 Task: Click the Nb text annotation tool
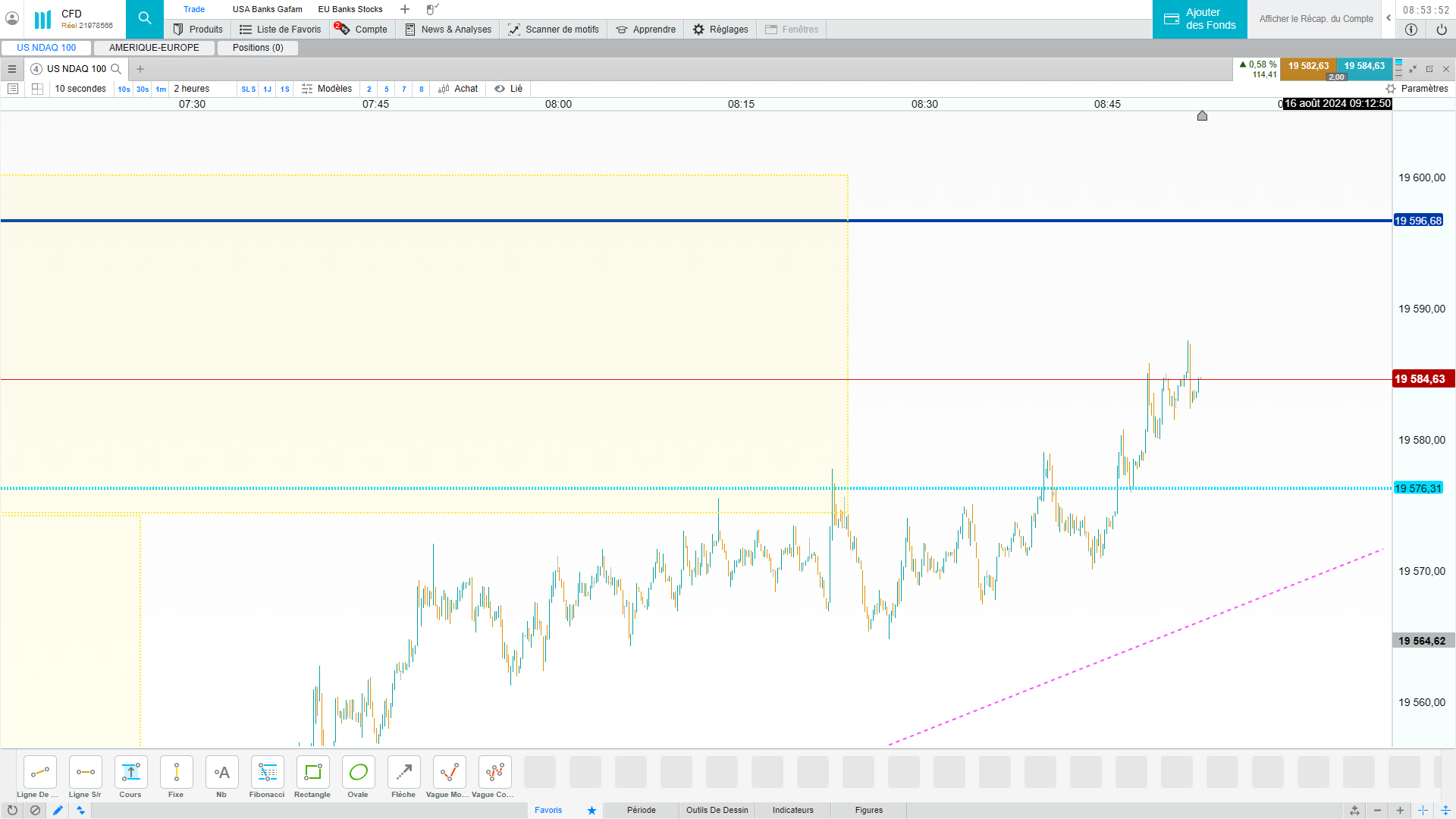point(221,773)
